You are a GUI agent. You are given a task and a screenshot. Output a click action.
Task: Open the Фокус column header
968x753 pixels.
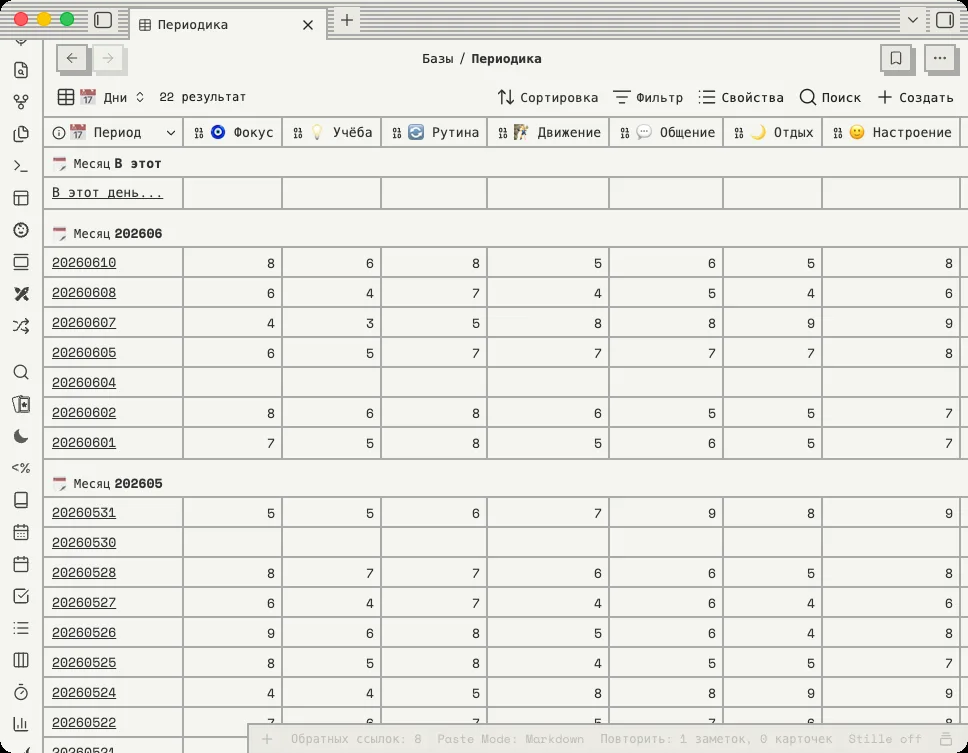point(233,133)
